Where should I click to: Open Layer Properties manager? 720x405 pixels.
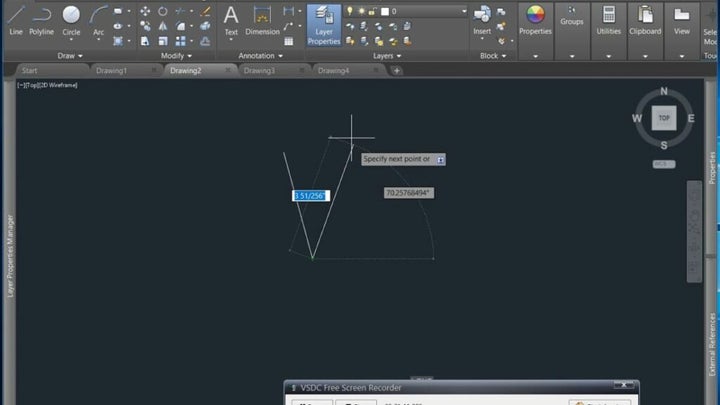click(323, 24)
